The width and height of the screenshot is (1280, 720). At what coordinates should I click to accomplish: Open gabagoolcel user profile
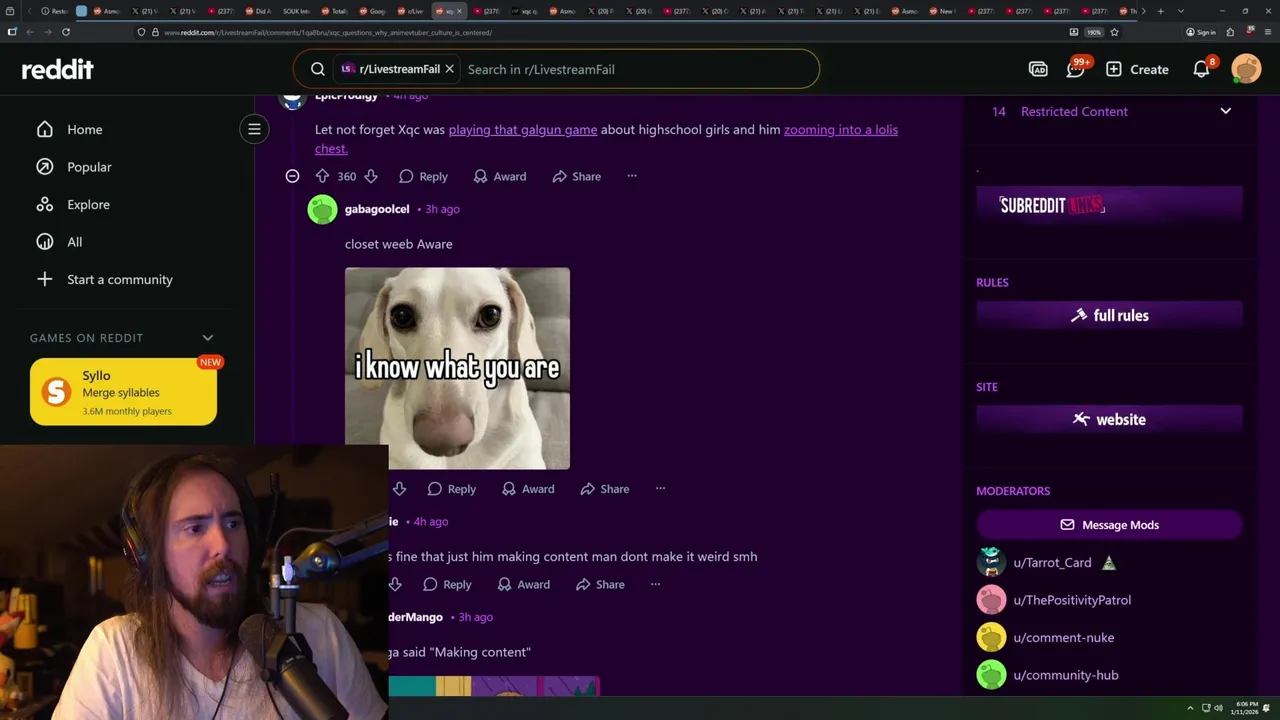point(377,209)
